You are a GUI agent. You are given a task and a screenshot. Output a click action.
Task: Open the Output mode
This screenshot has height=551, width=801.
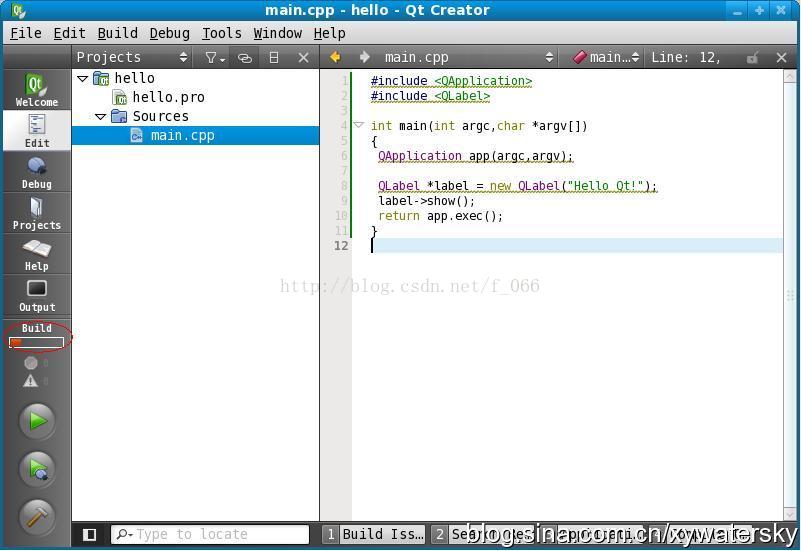coord(36,295)
